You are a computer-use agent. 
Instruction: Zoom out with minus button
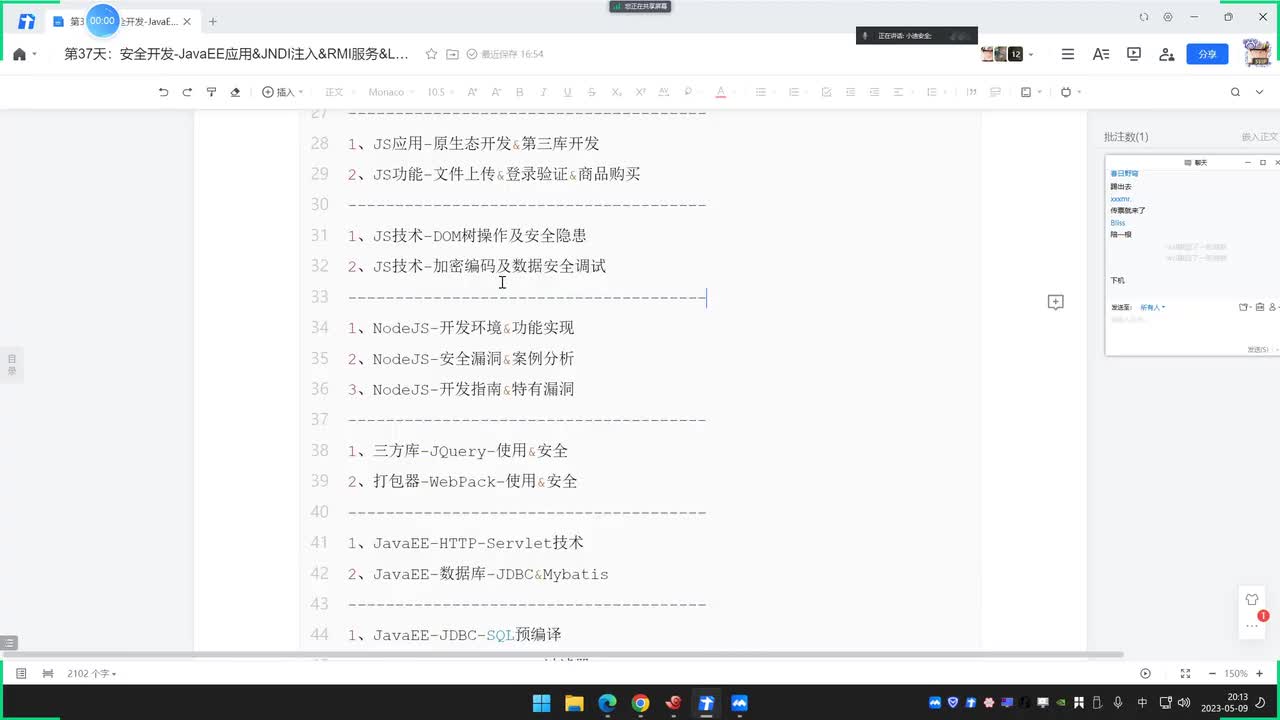[x=1212, y=674]
